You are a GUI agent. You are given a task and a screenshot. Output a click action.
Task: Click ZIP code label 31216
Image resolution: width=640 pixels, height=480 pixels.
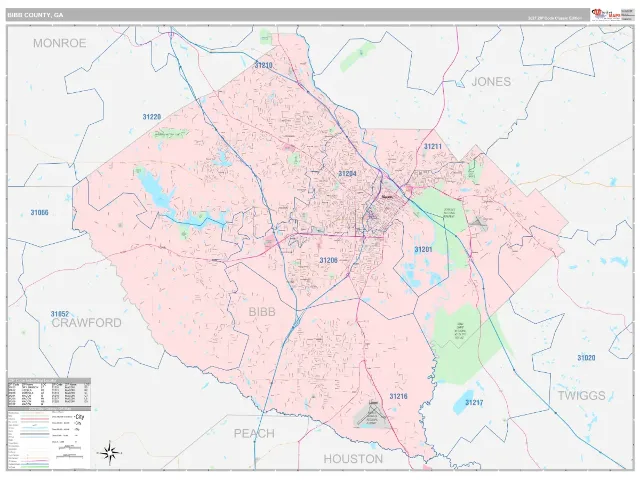[398, 396]
